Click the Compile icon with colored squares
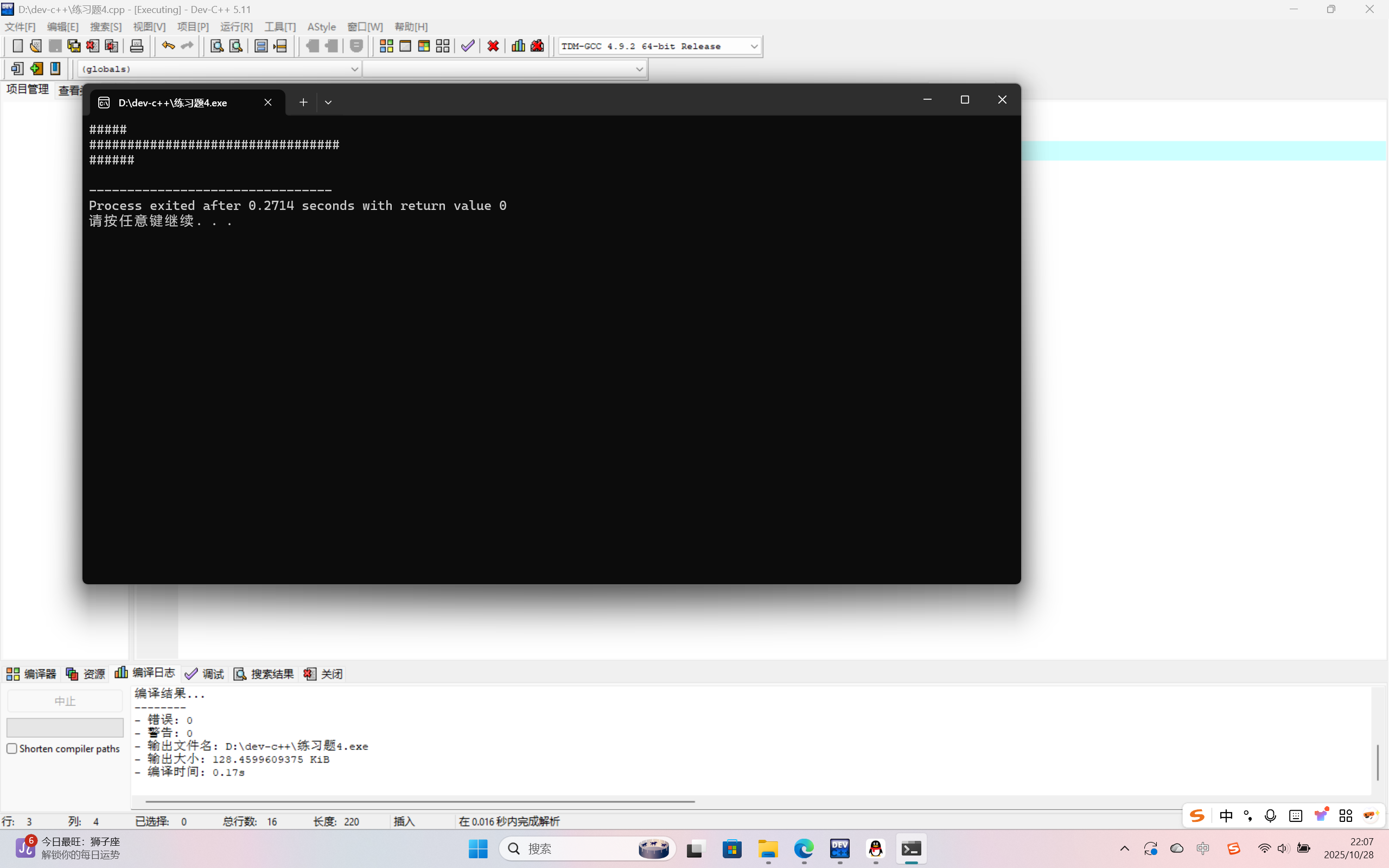Viewport: 1389px width, 868px height. pos(386,46)
